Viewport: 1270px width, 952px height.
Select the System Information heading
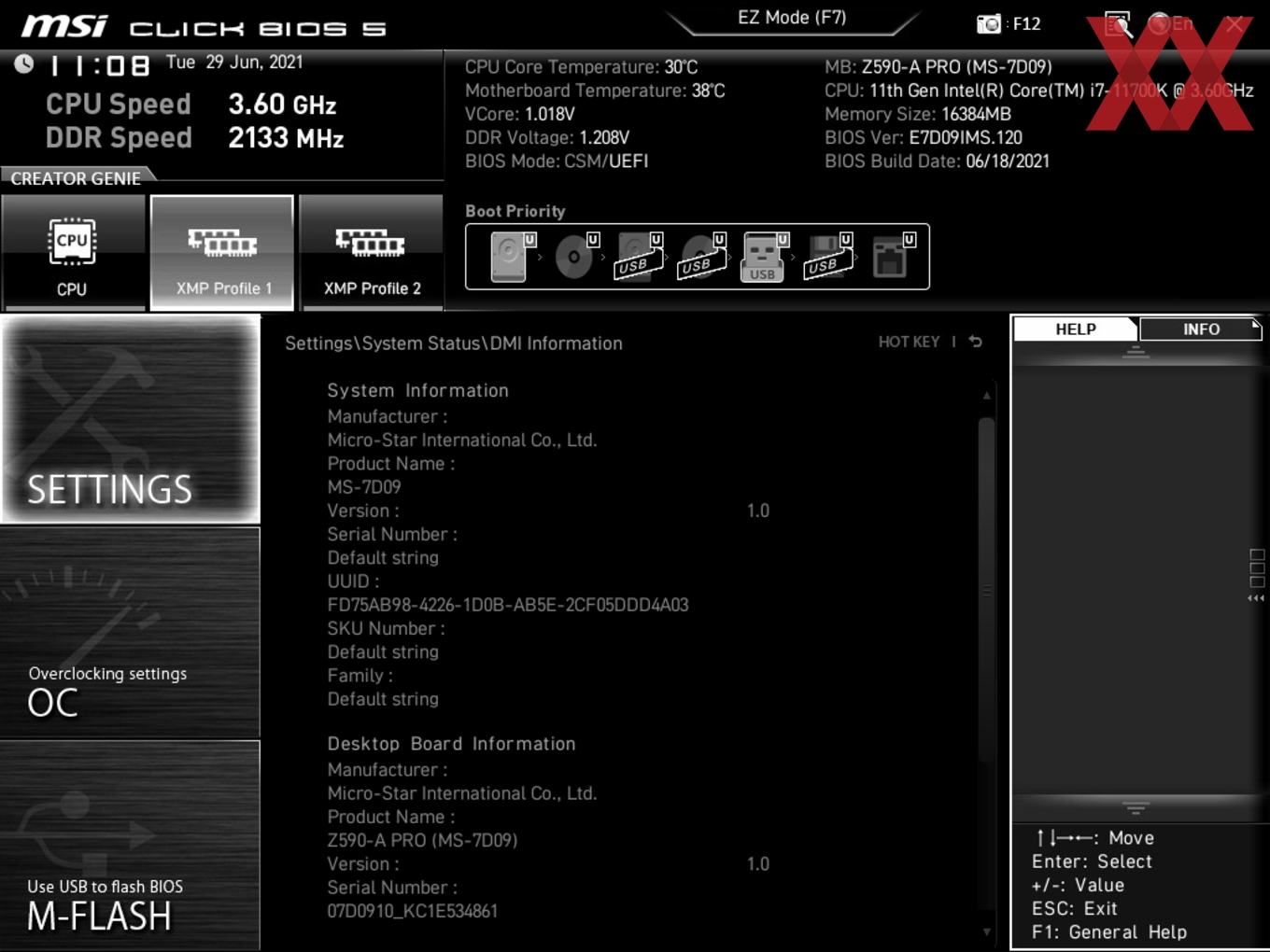point(417,390)
